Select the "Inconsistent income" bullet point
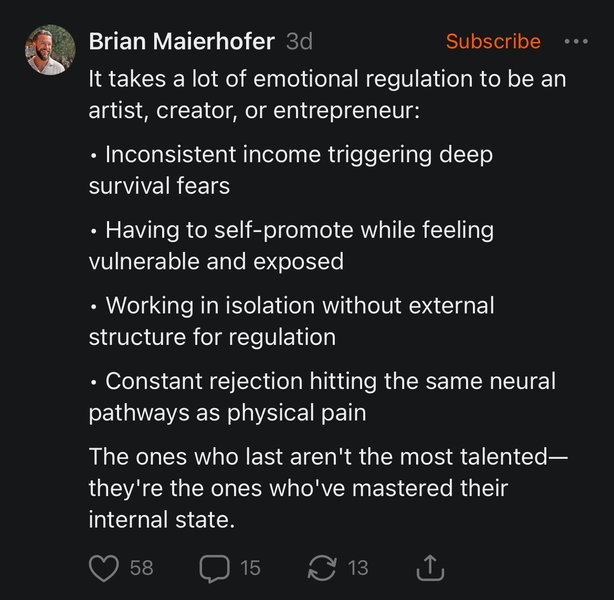Screen dimensions: 614x600 click(290, 171)
